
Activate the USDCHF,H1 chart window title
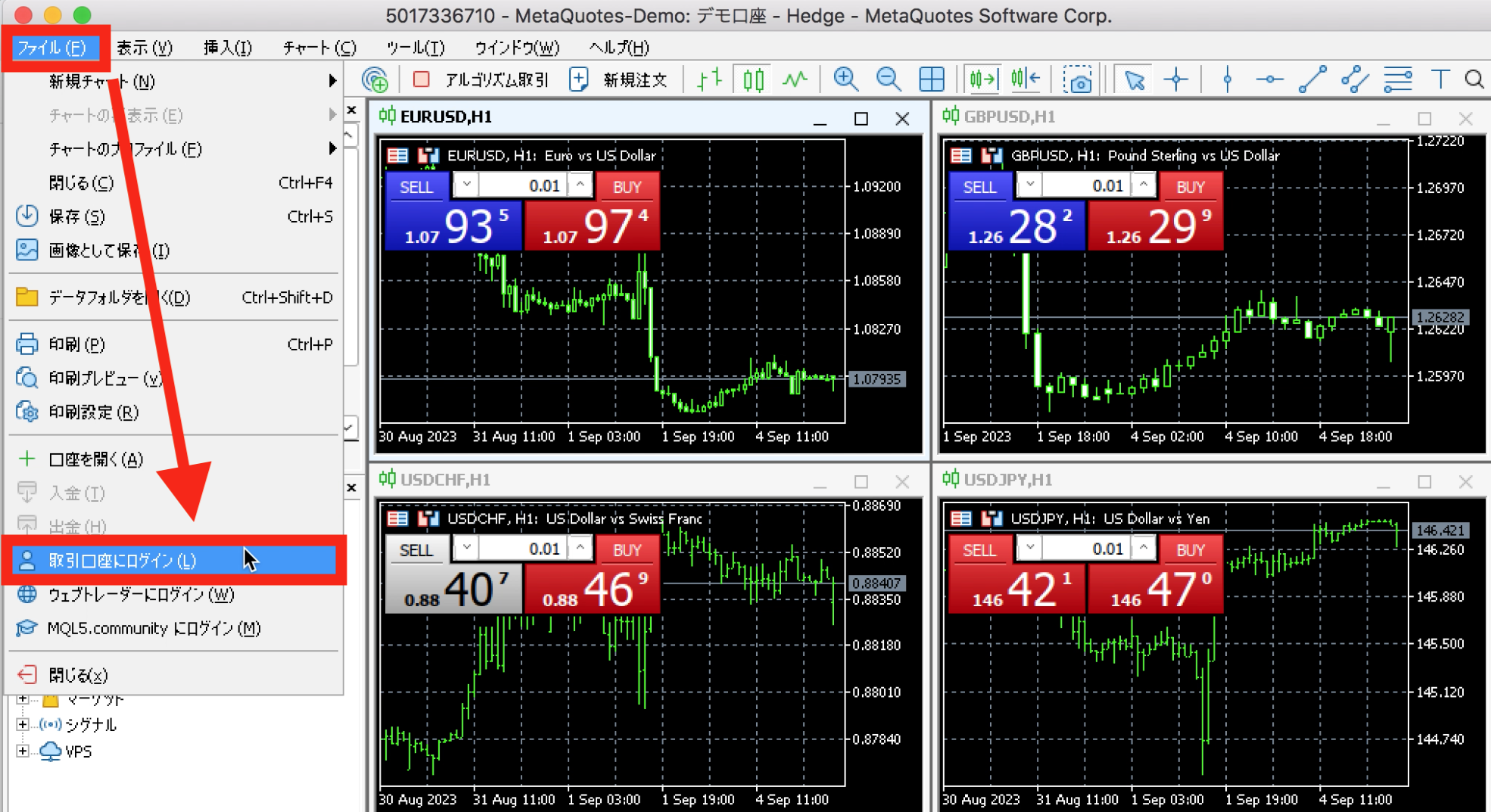tap(445, 480)
